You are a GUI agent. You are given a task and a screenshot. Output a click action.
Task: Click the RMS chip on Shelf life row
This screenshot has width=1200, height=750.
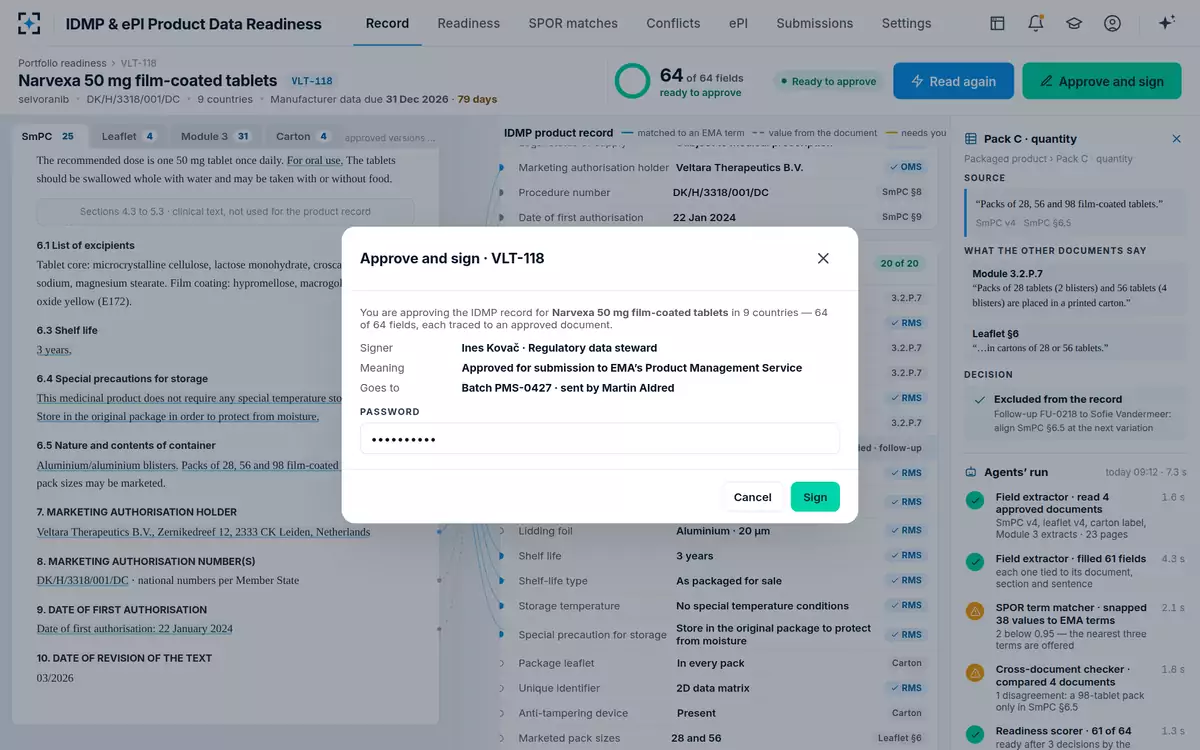coord(906,556)
